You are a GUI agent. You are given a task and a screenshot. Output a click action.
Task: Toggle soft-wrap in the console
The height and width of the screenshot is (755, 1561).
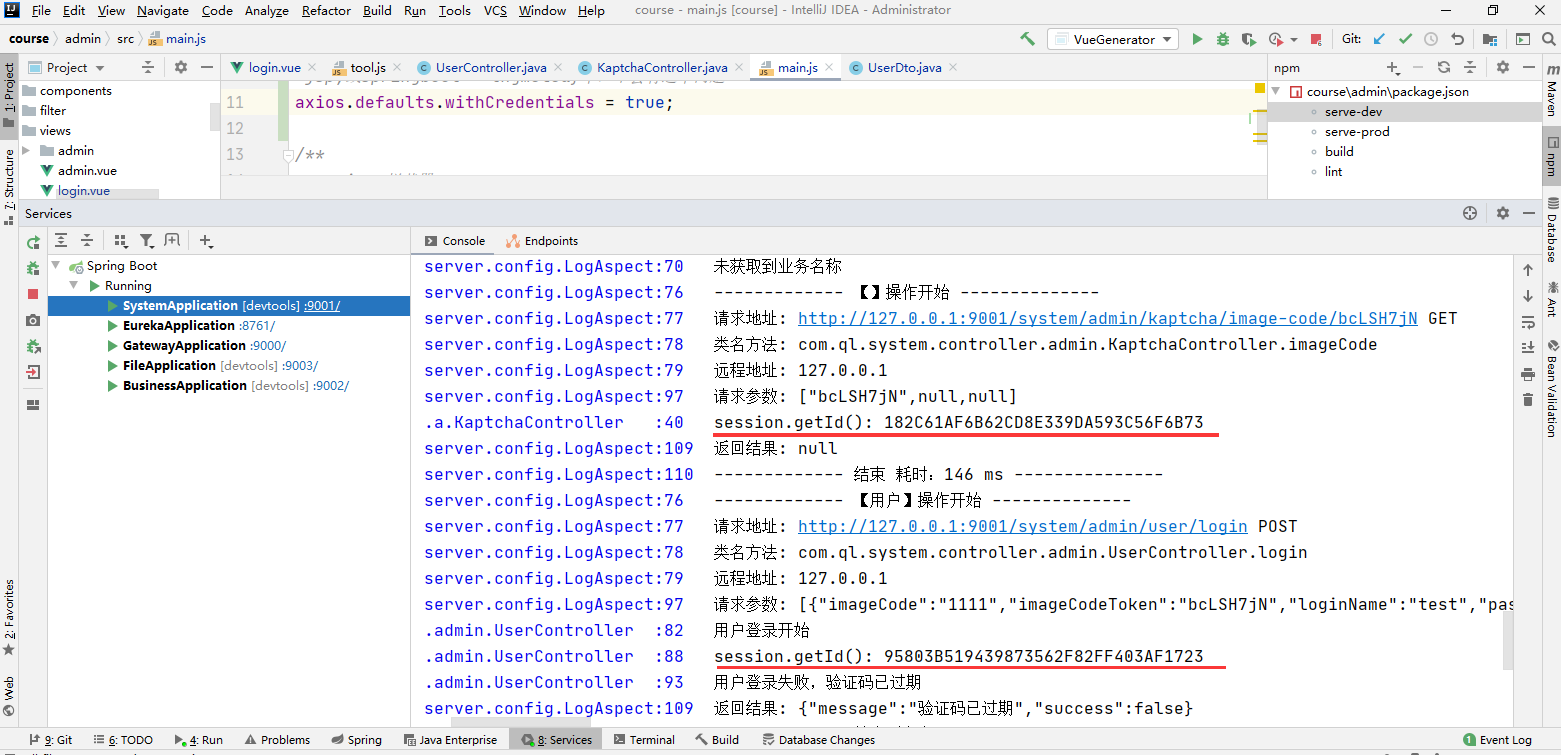click(x=1527, y=322)
